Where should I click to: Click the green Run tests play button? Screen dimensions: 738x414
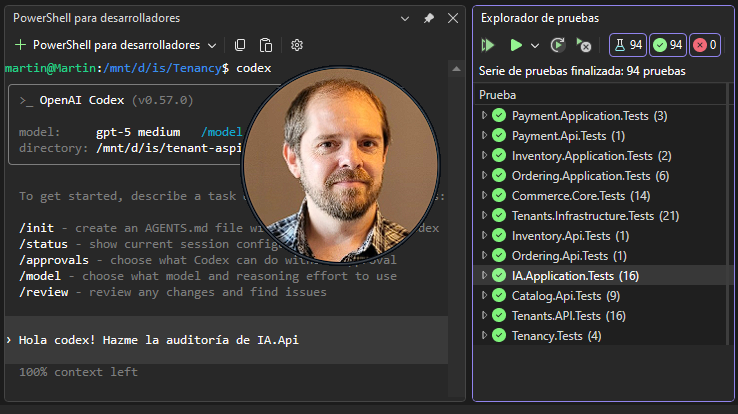516,45
